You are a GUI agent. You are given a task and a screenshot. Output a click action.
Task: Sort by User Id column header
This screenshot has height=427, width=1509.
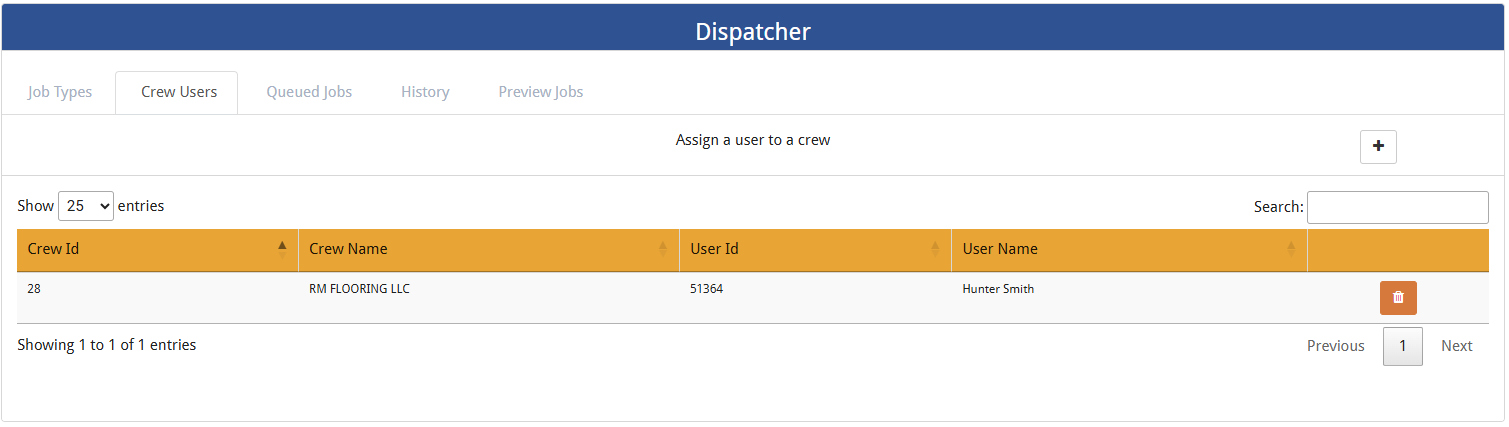pyautogui.click(x=815, y=249)
